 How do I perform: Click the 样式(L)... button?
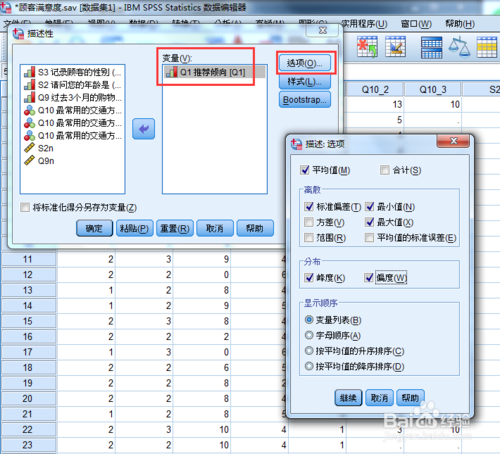305,82
